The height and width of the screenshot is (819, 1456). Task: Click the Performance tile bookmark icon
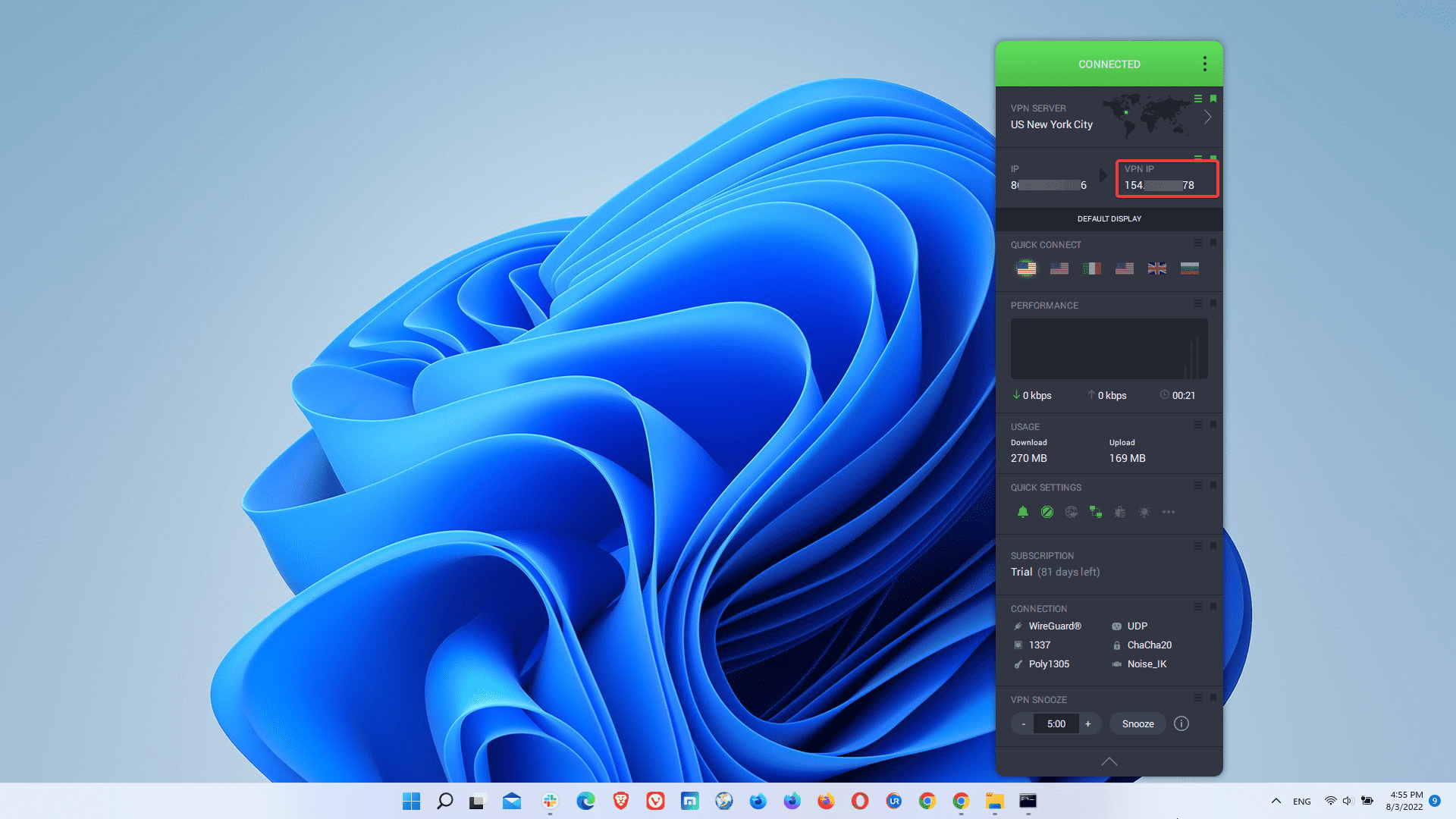[1213, 303]
